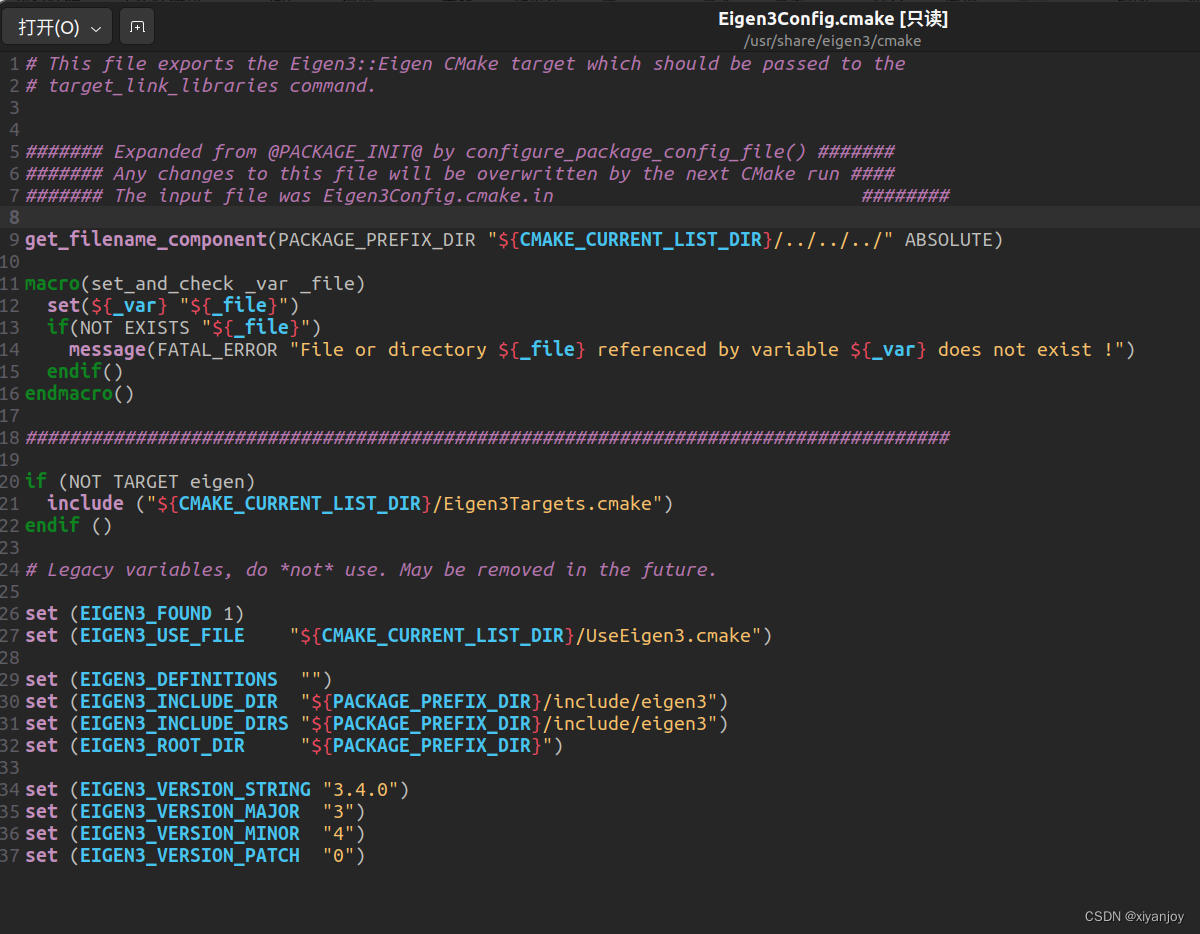Image resolution: width=1200 pixels, height=934 pixels.
Task: Click the EIGEN3_FOUND variable name
Action: [x=146, y=614]
